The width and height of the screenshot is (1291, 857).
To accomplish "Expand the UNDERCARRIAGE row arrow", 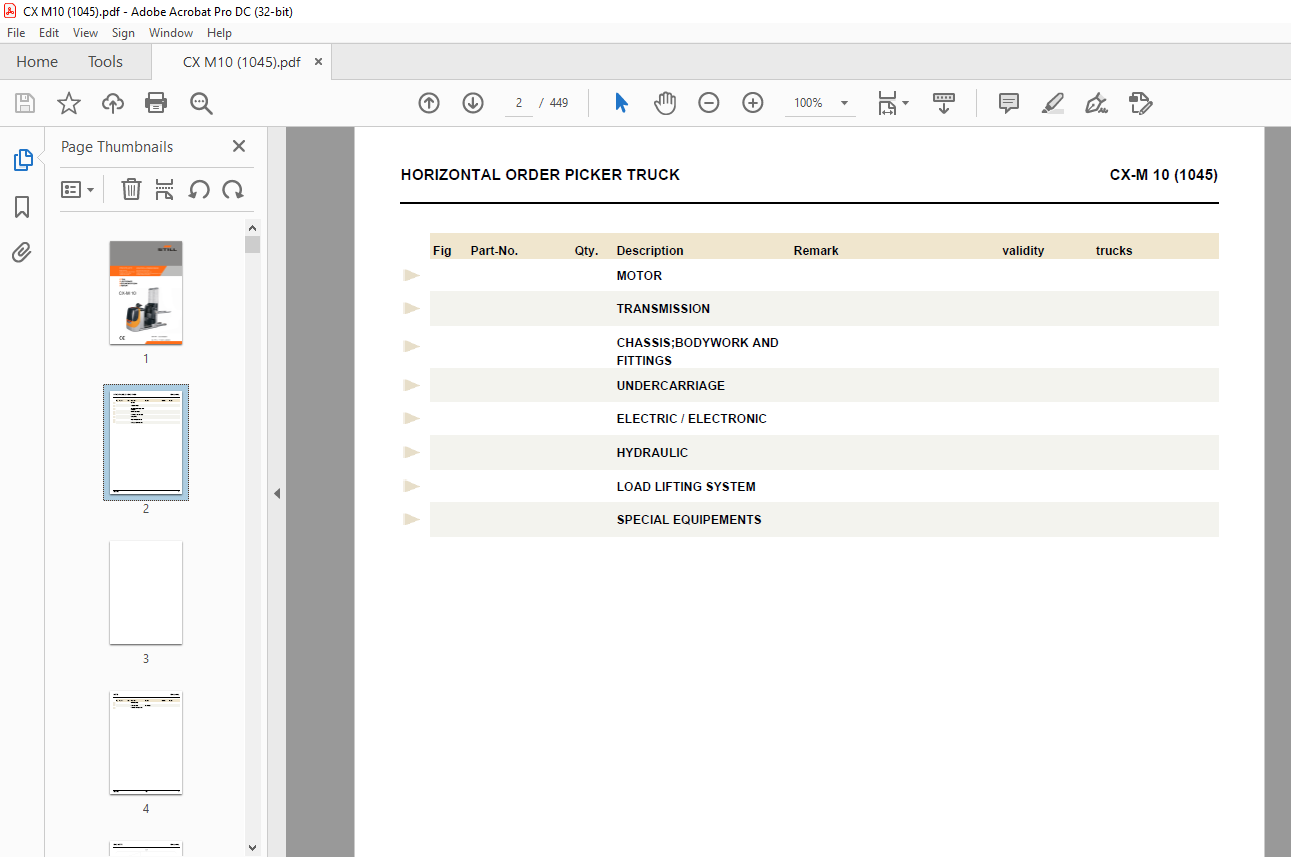I will (x=411, y=385).
